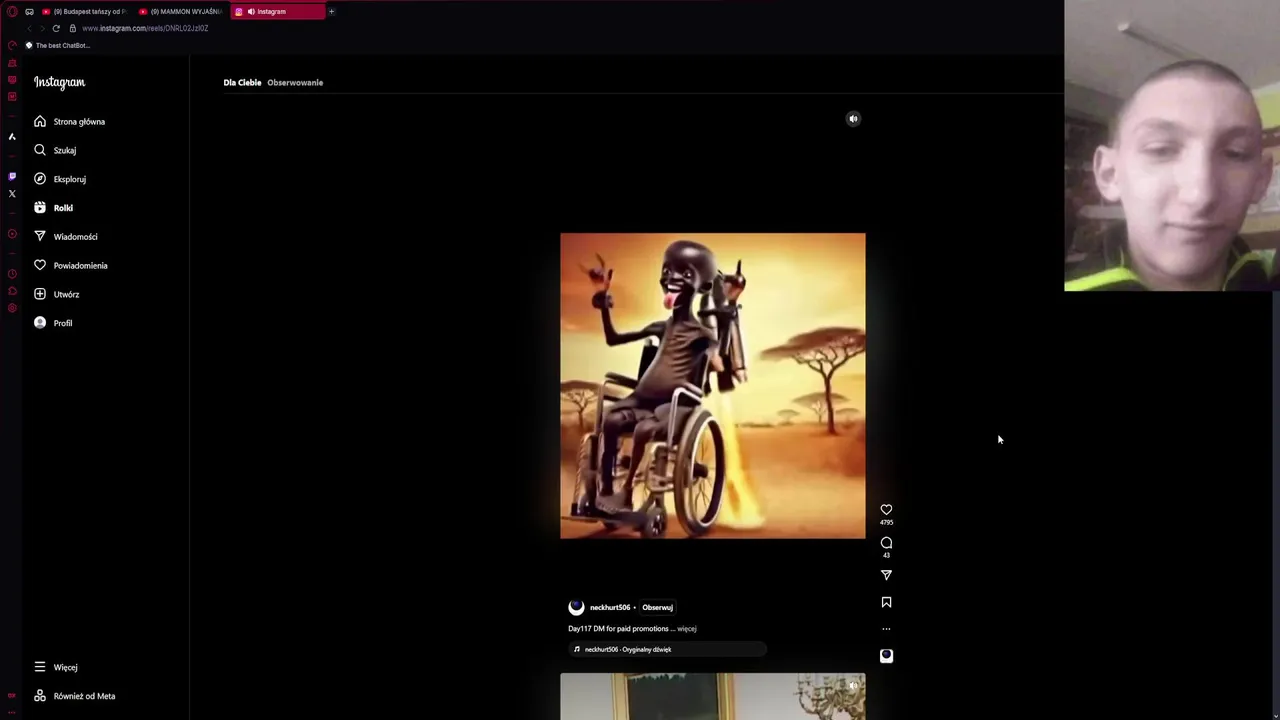Share the reel via the paper plane icon
This screenshot has width=1280, height=720.
tap(886, 575)
